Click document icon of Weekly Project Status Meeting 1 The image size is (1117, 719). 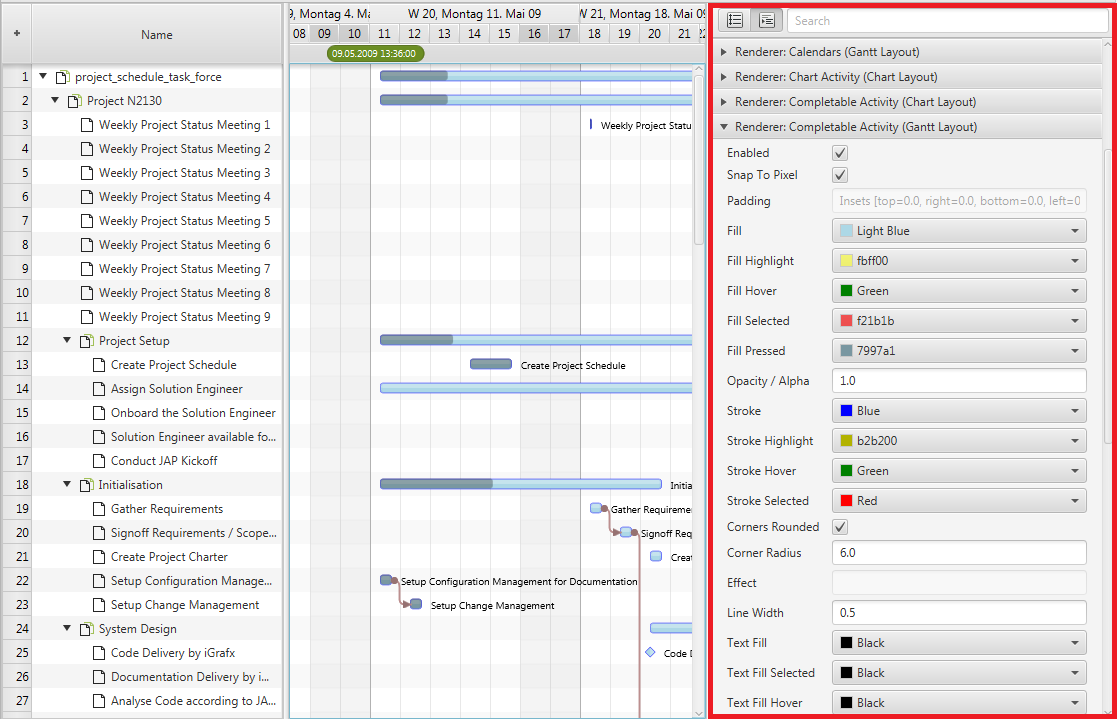coord(87,125)
